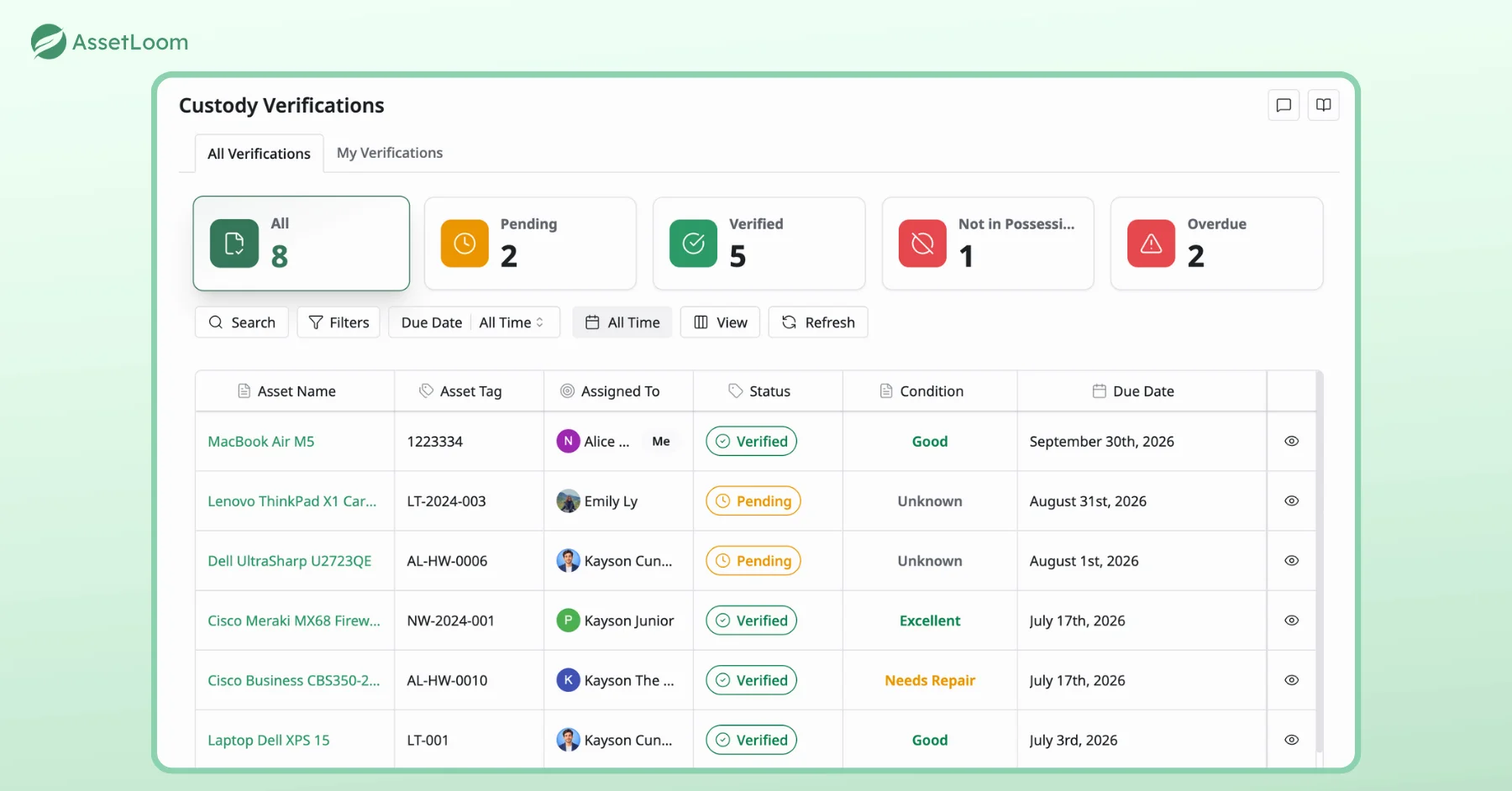Switch to All Verifications tab
Image resolution: width=1512 pixels, height=791 pixels.
click(259, 154)
